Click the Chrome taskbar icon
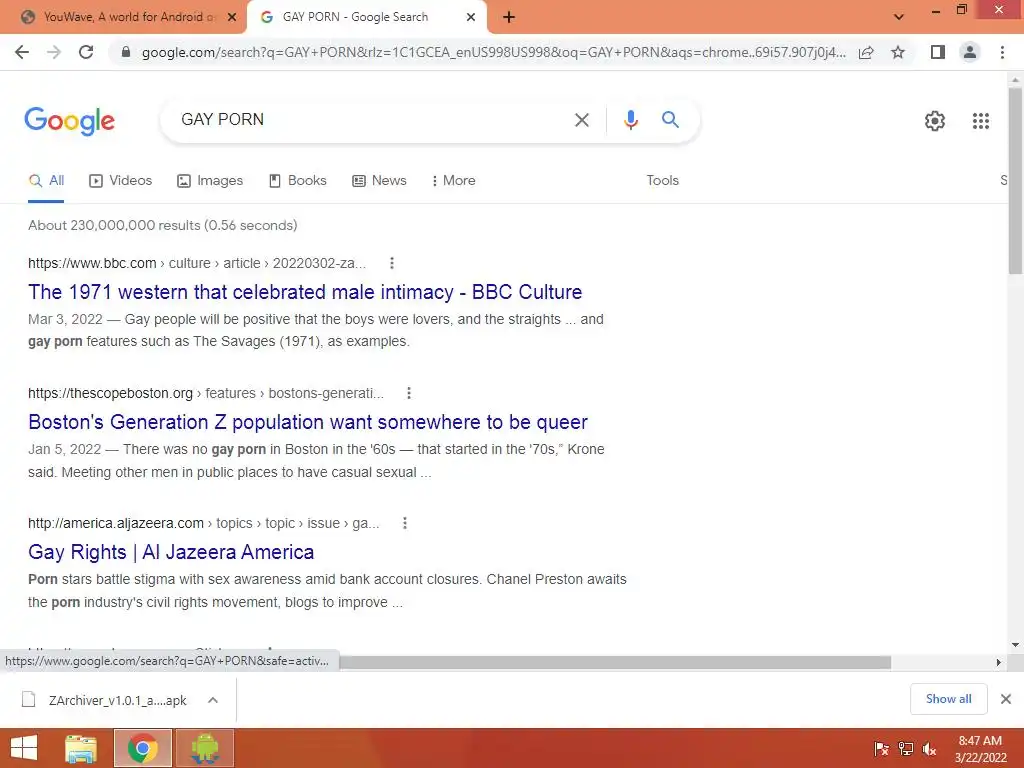1024x768 pixels. [x=143, y=748]
